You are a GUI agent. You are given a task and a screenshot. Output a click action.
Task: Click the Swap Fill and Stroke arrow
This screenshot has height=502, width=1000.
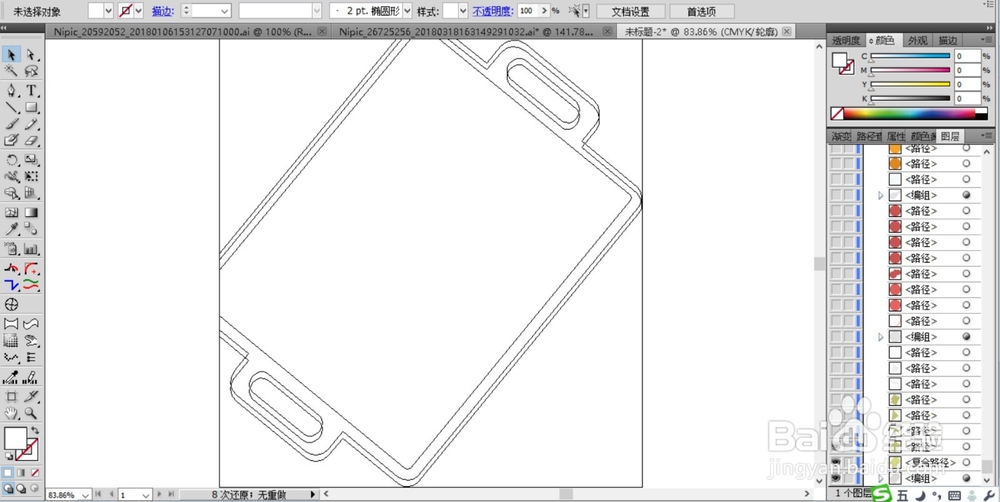[x=35, y=431]
